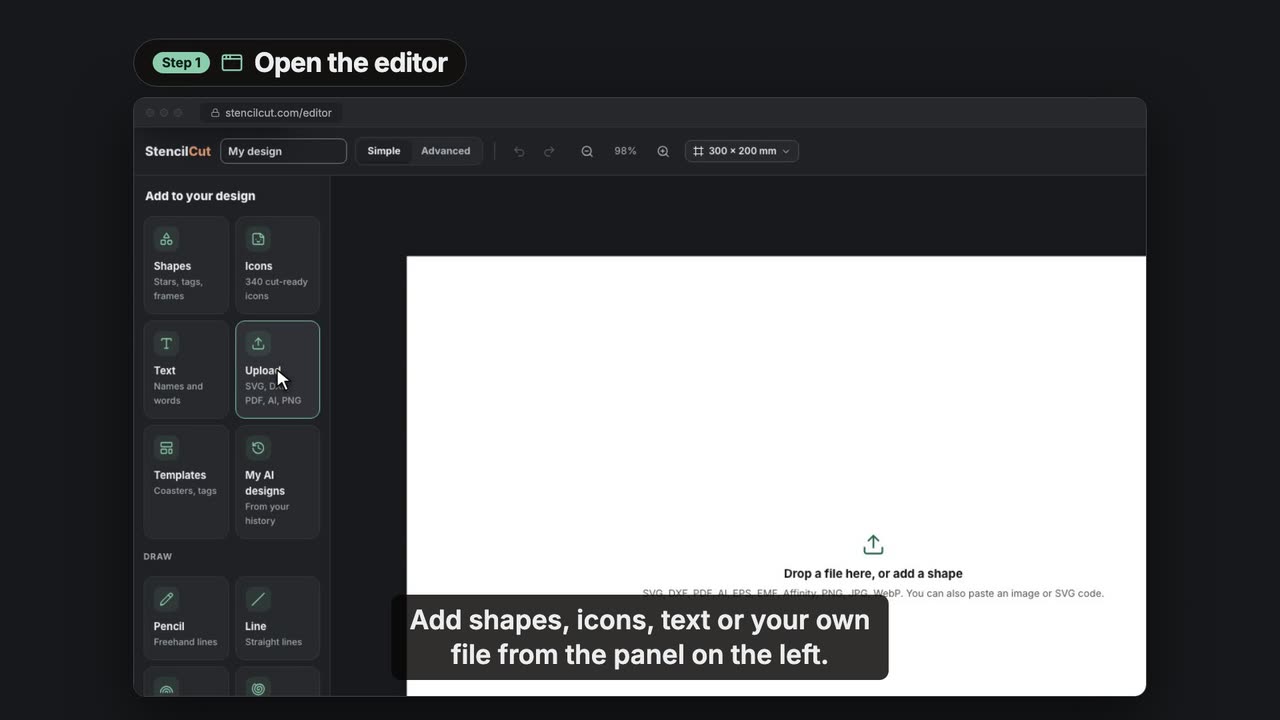The image size is (1280, 720).
Task: Zoom out with the minus magnifier
Action: (587, 152)
